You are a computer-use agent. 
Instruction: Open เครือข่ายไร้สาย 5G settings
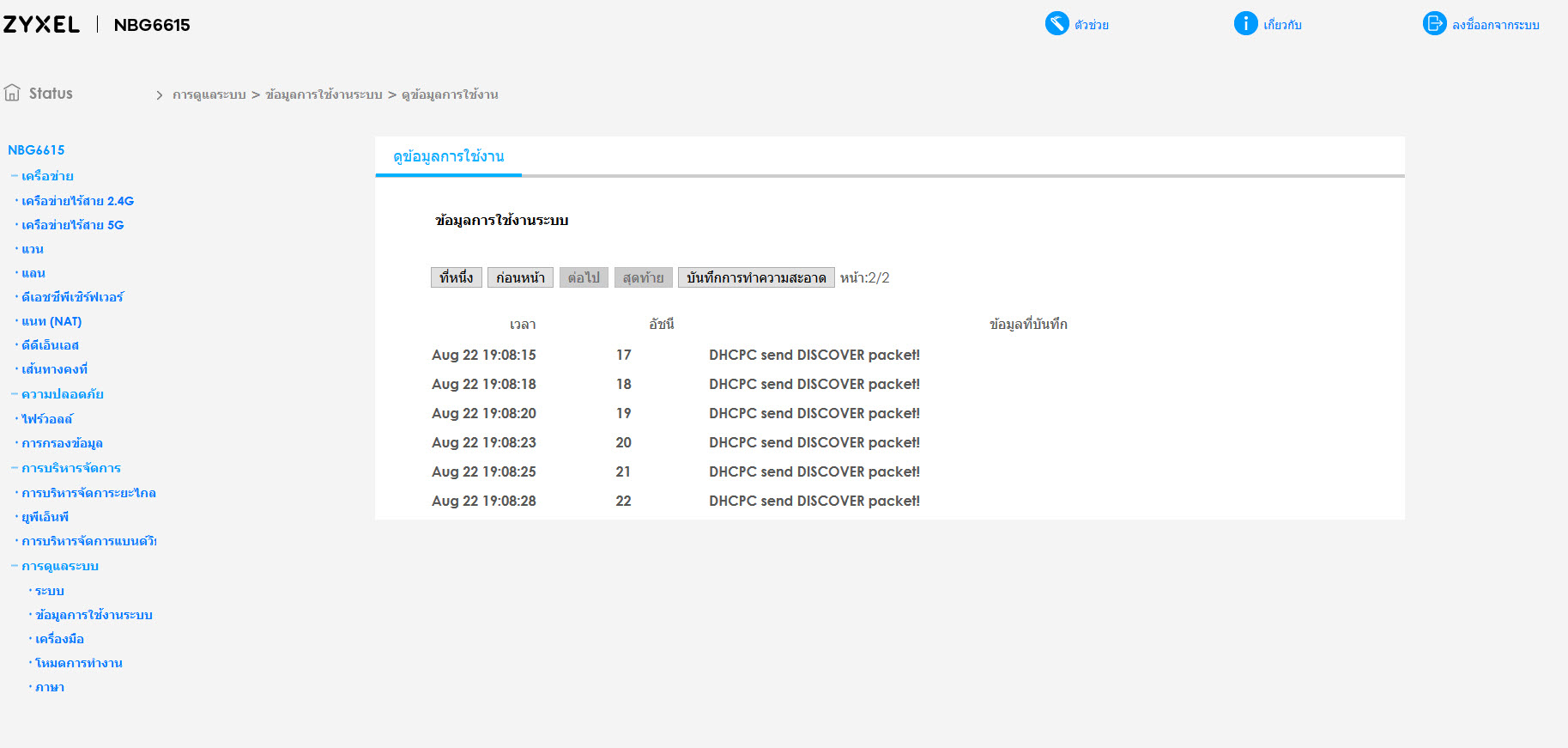click(x=72, y=225)
